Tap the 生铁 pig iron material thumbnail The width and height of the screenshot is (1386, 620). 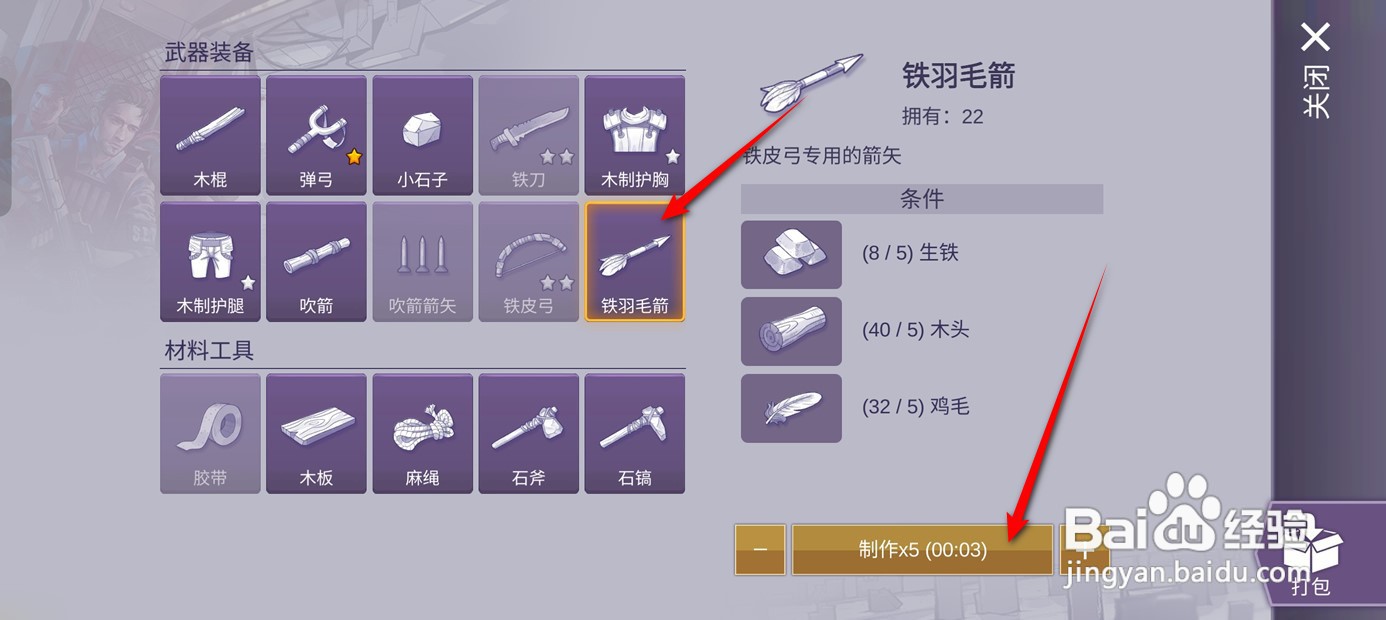click(791, 255)
